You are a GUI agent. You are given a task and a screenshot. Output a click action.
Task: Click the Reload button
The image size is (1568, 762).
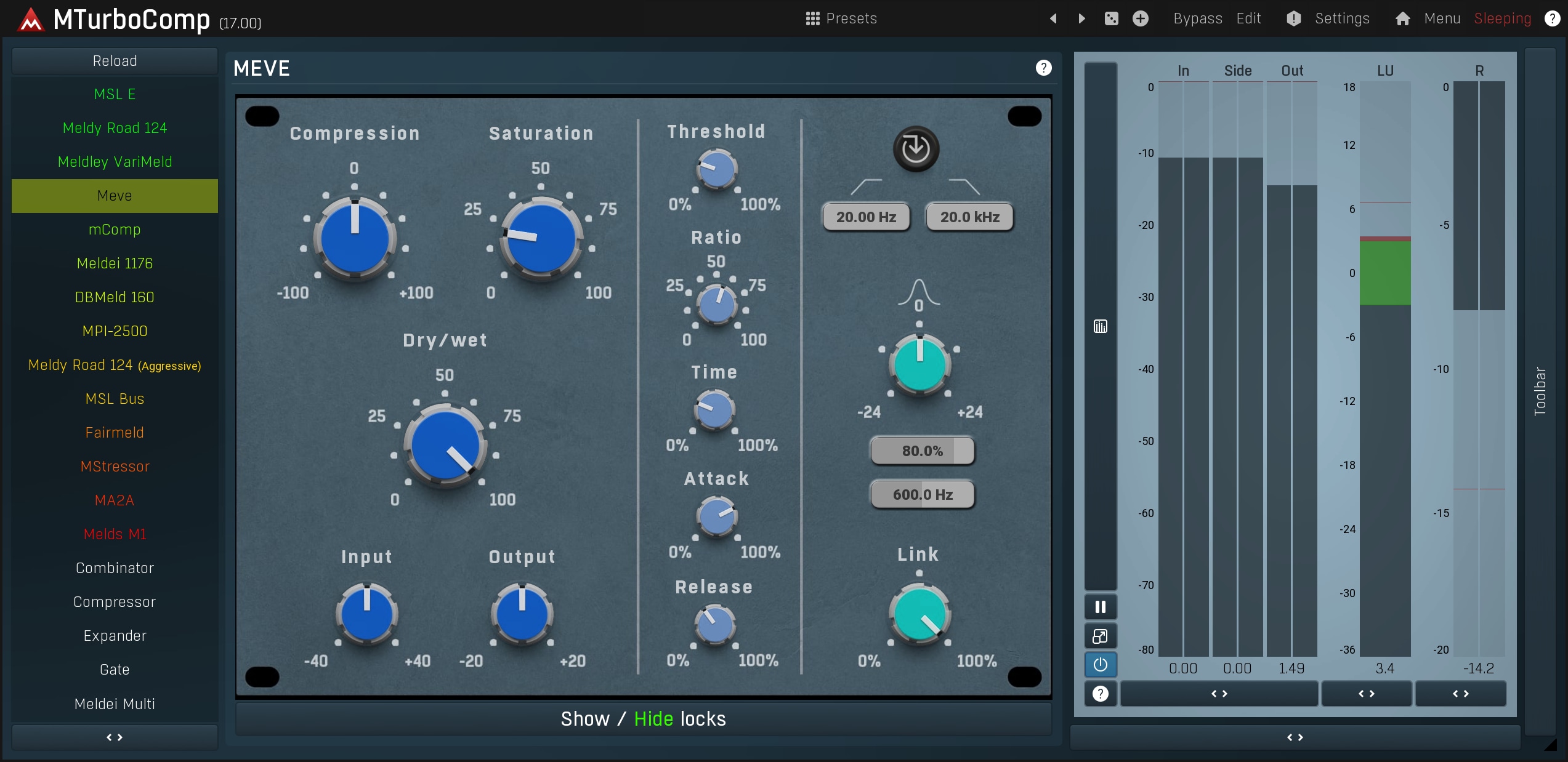(115, 61)
